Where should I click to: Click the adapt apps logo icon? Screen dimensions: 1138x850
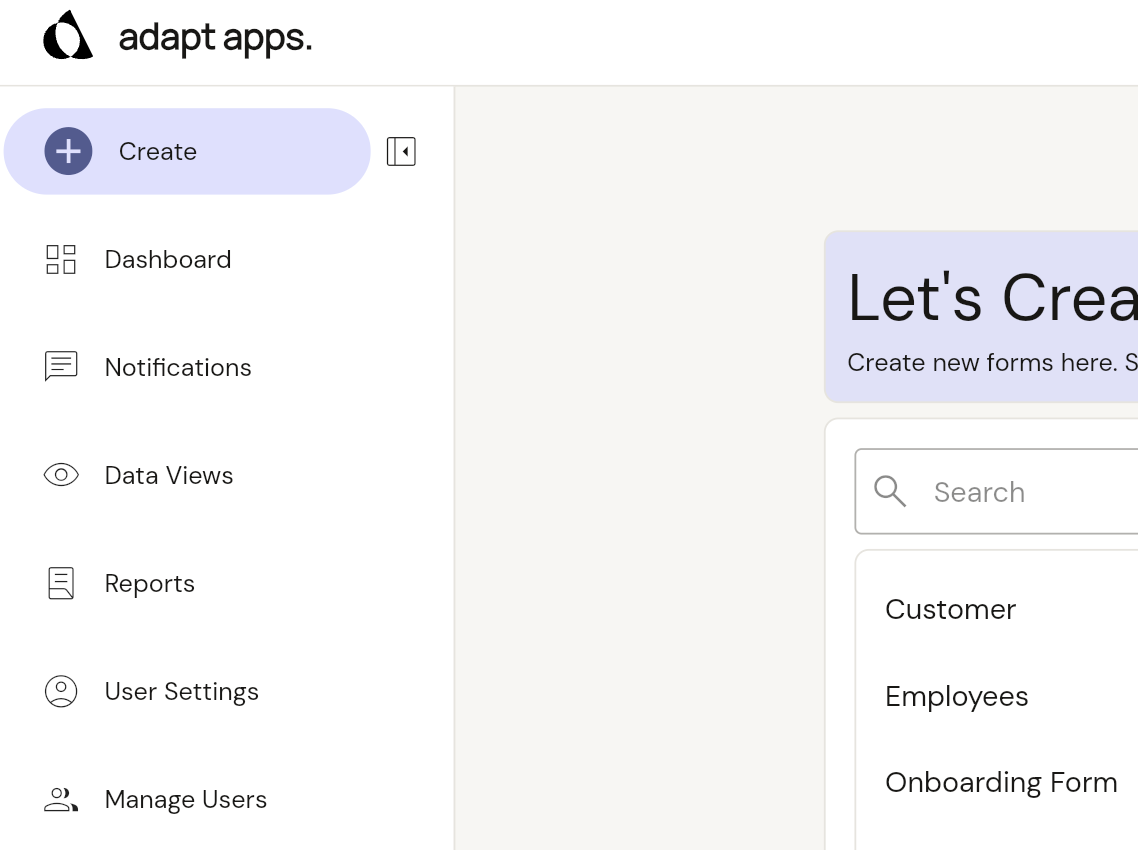tap(68, 37)
